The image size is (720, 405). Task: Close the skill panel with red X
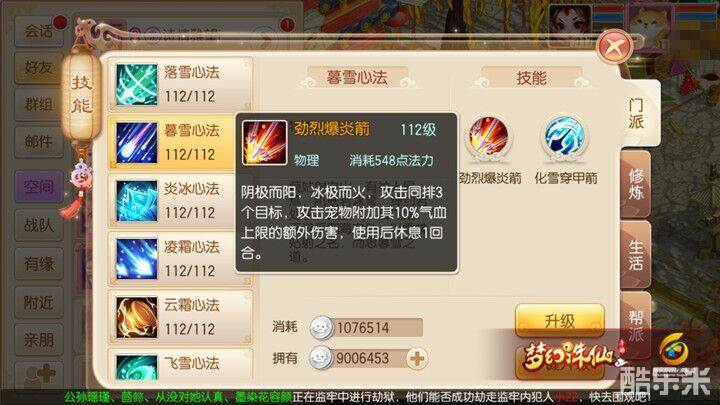[614, 46]
